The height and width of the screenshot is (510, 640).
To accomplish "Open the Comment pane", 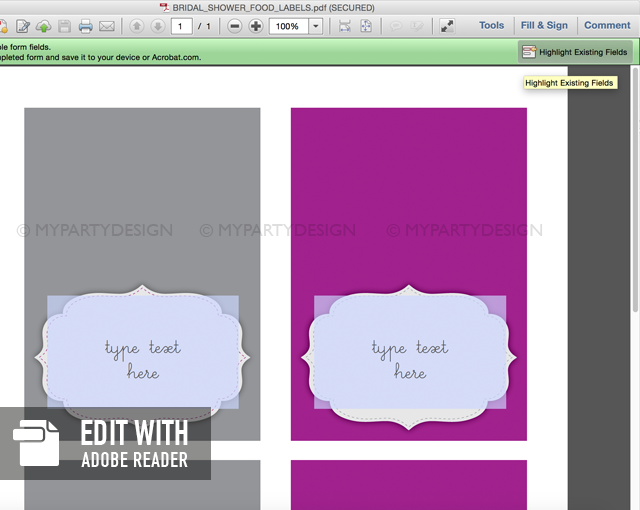I will (607, 26).
